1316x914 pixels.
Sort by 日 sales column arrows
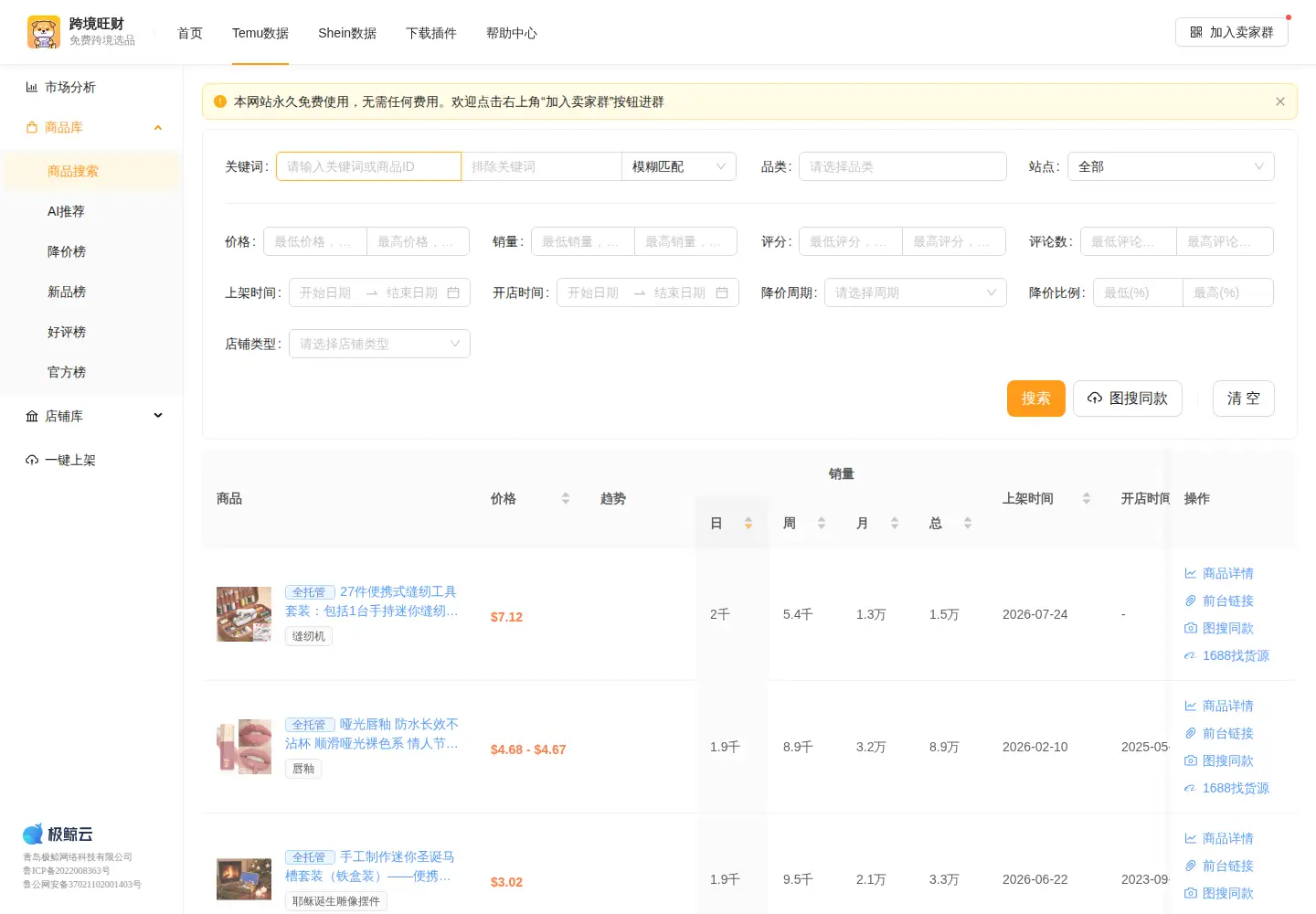pos(748,523)
